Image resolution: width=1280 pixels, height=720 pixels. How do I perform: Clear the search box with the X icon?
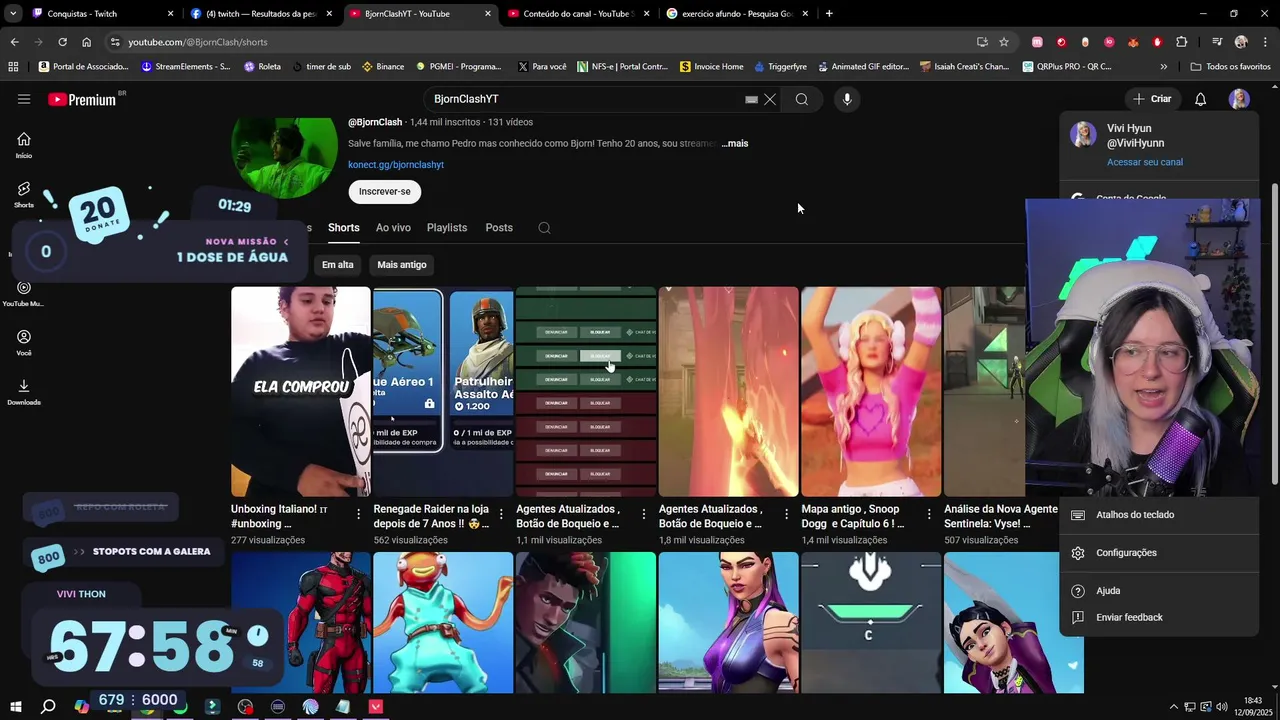pos(770,99)
